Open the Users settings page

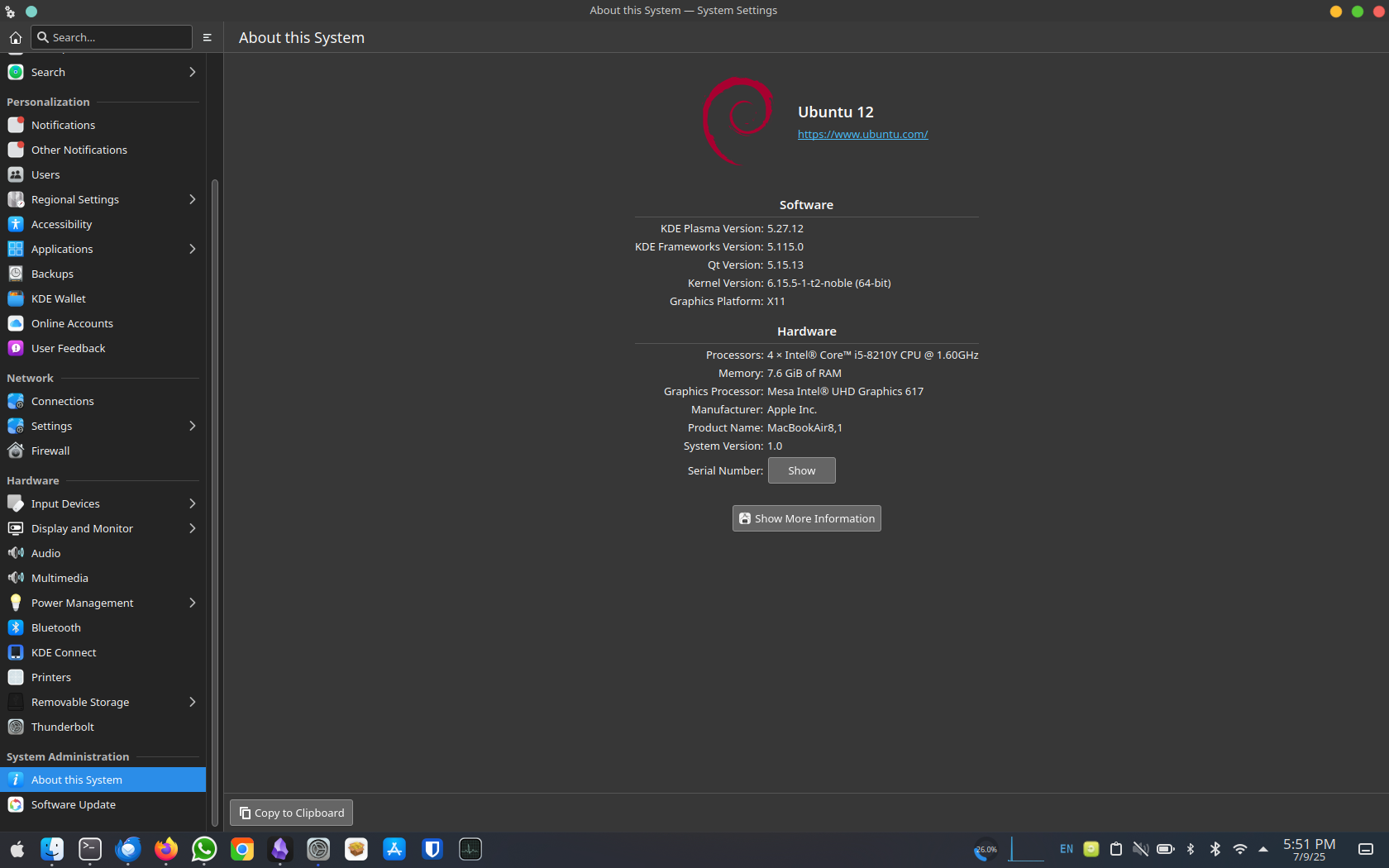pos(103,174)
